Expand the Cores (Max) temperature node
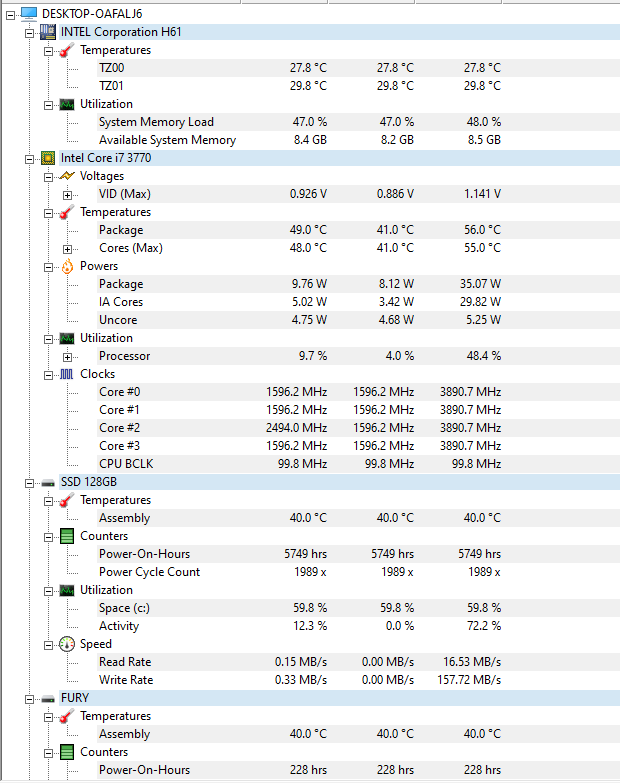 click(x=67, y=248)
